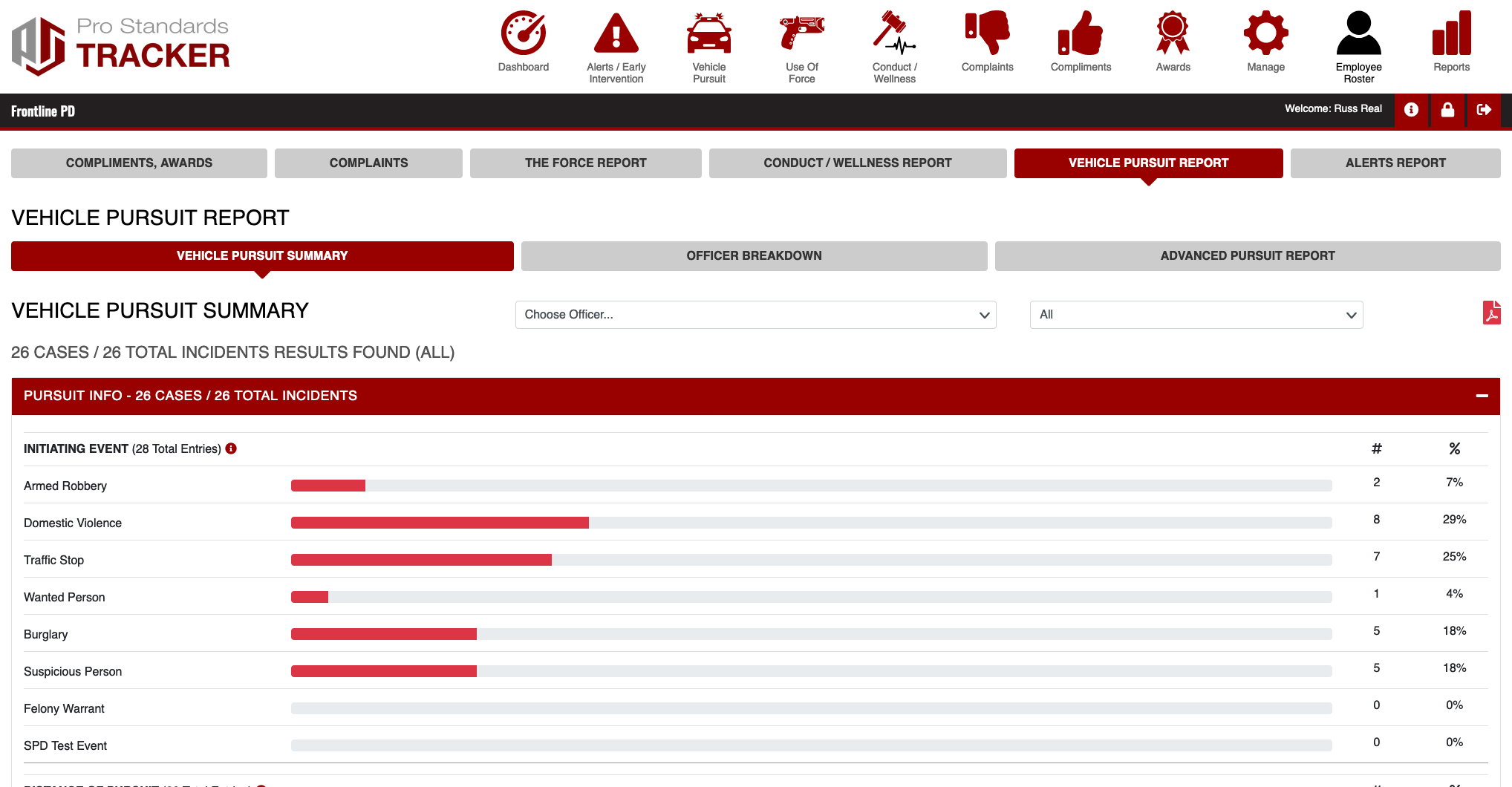Open The Force Report
The height and width of the screenshot is (787, 1512).
(585, 163)
